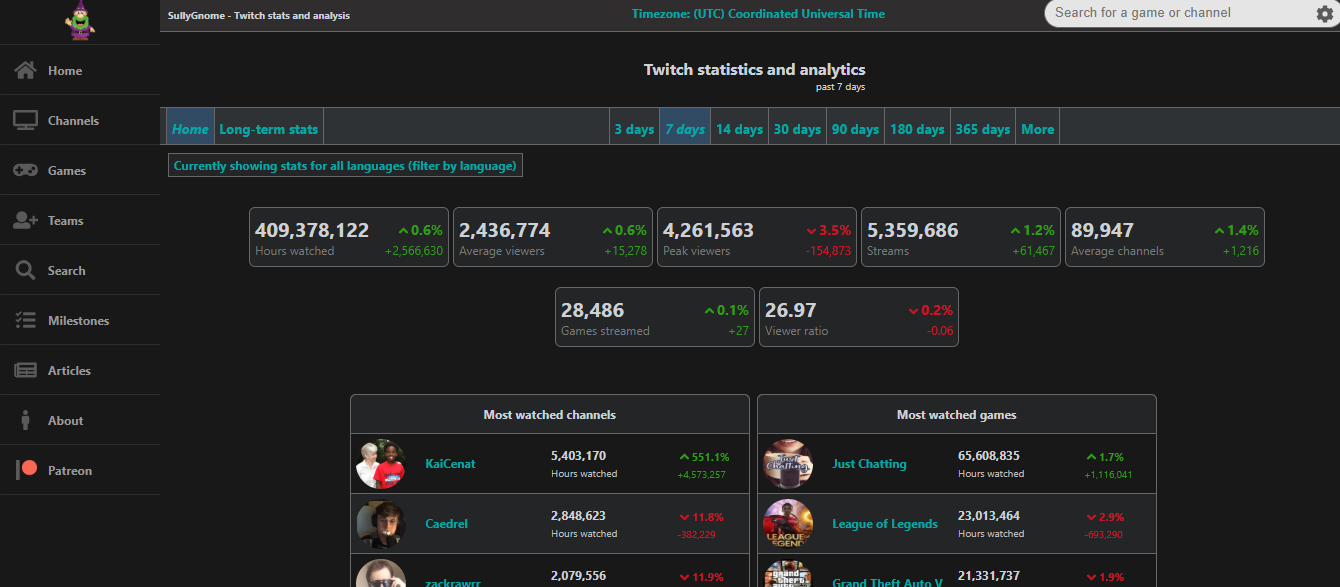Open Milestones via the checklist icon
Image resolution: width=1340 pixels, height=587 pixels.
pos(25,321)
